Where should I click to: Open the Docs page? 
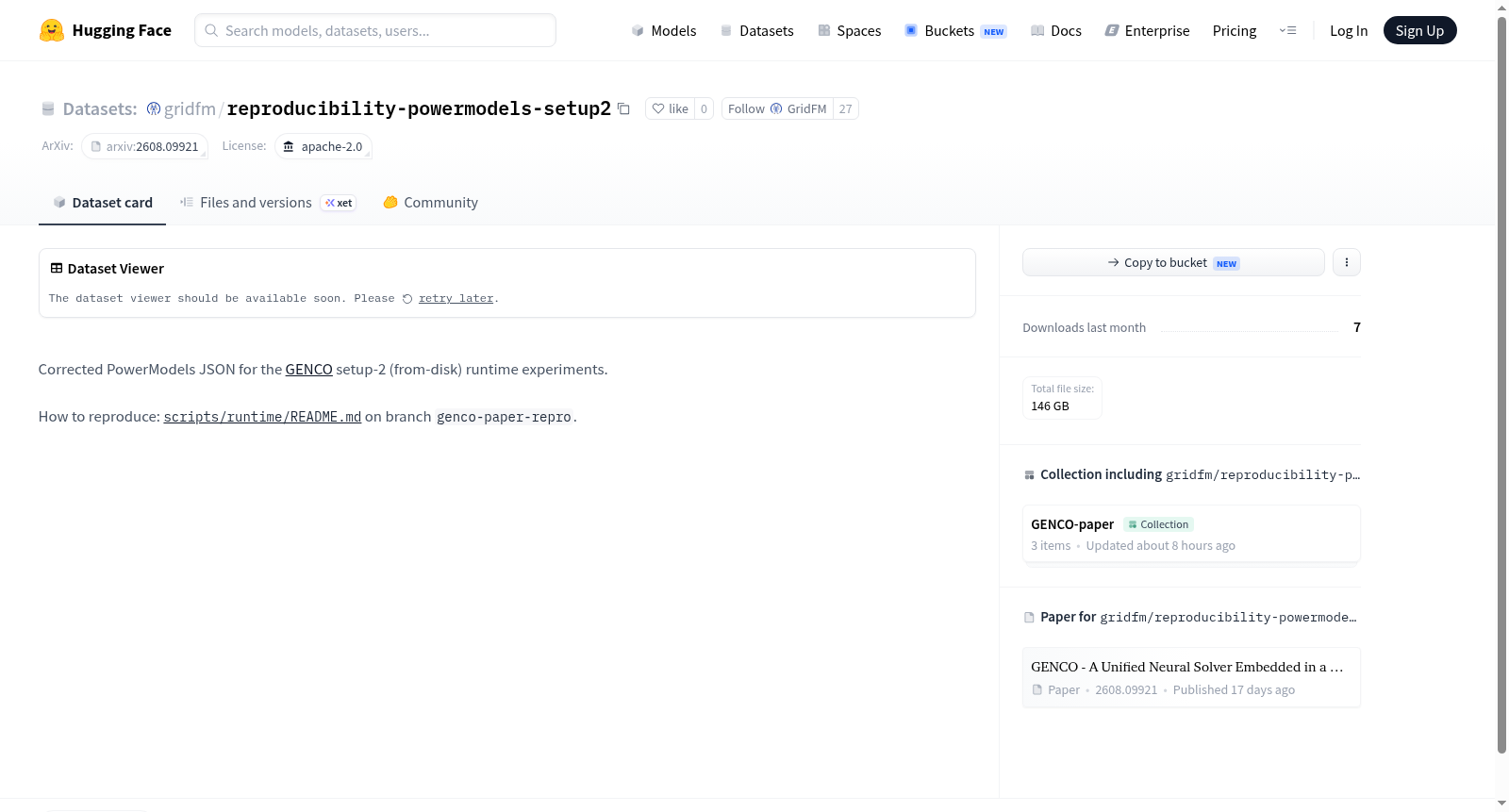pos(1056,30)
